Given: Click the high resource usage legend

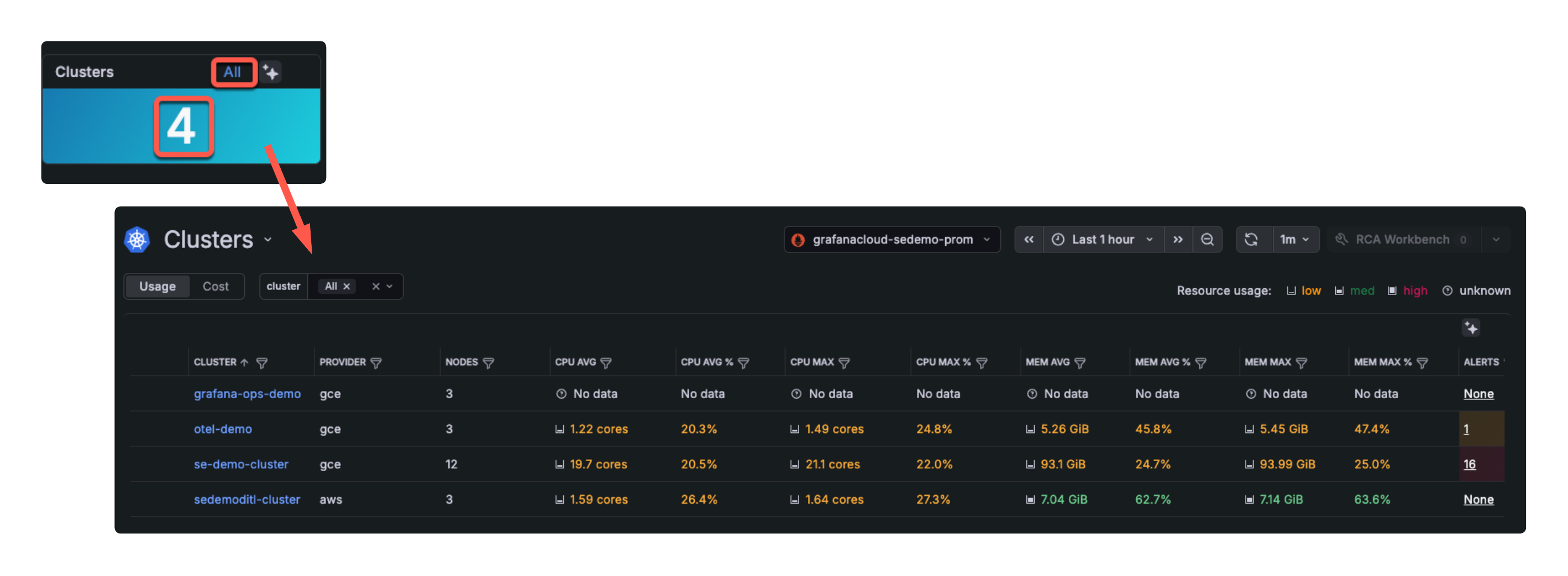Looking at the screenshot, I should pyautogui.click(x=1407, y=290).
